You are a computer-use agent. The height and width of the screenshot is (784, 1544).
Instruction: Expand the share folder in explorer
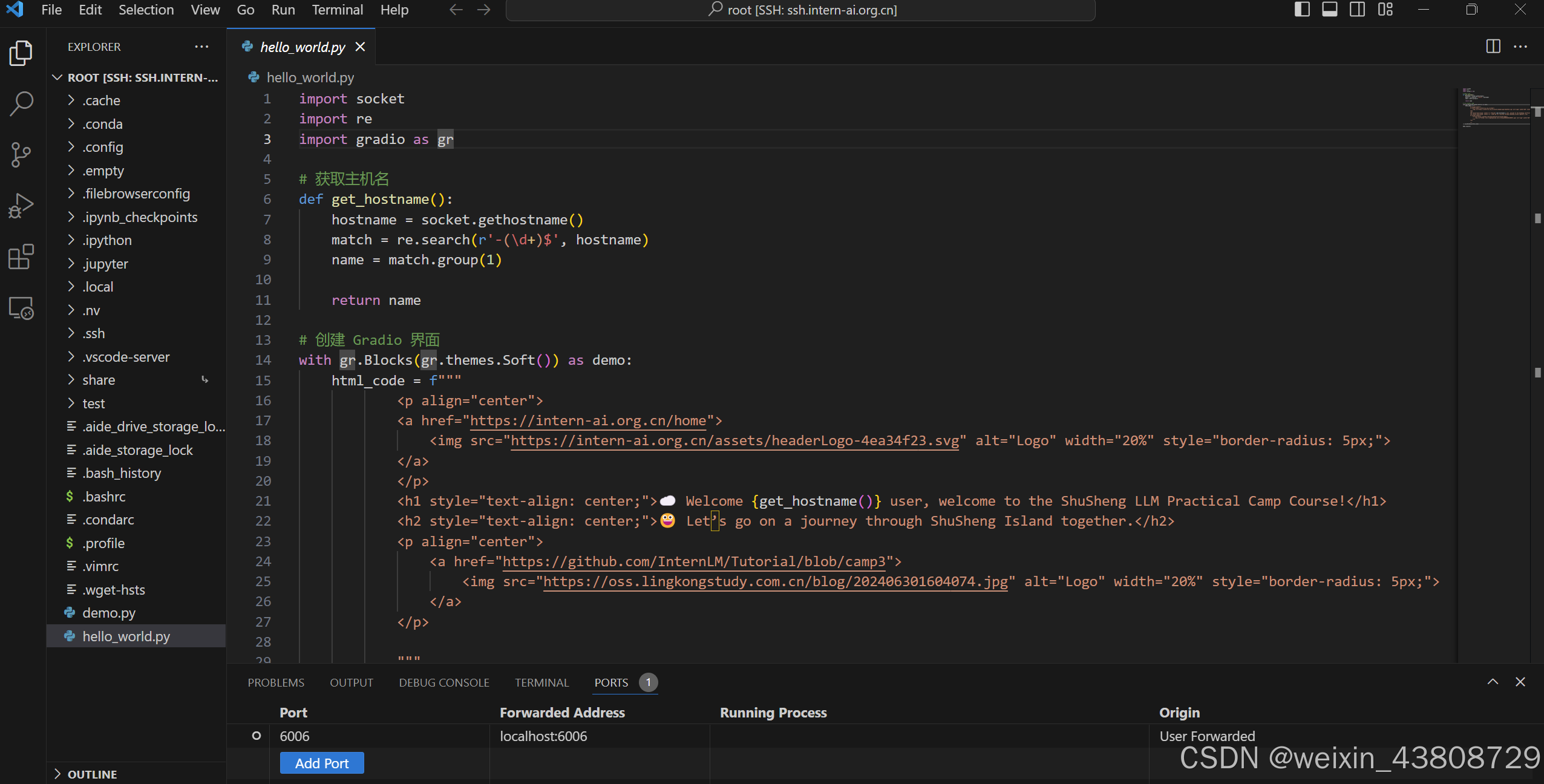click(99, 380)
